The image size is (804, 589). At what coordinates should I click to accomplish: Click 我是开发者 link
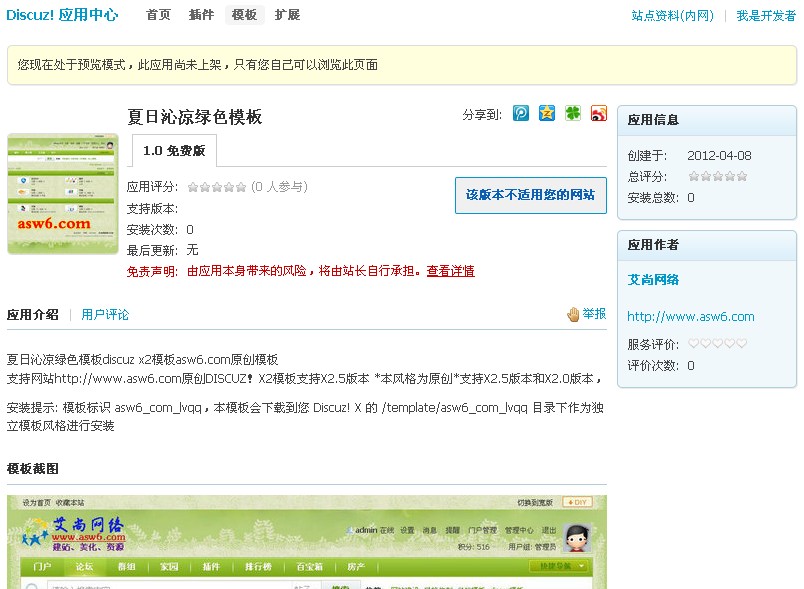pyautogui.click(x=766, y=16)
